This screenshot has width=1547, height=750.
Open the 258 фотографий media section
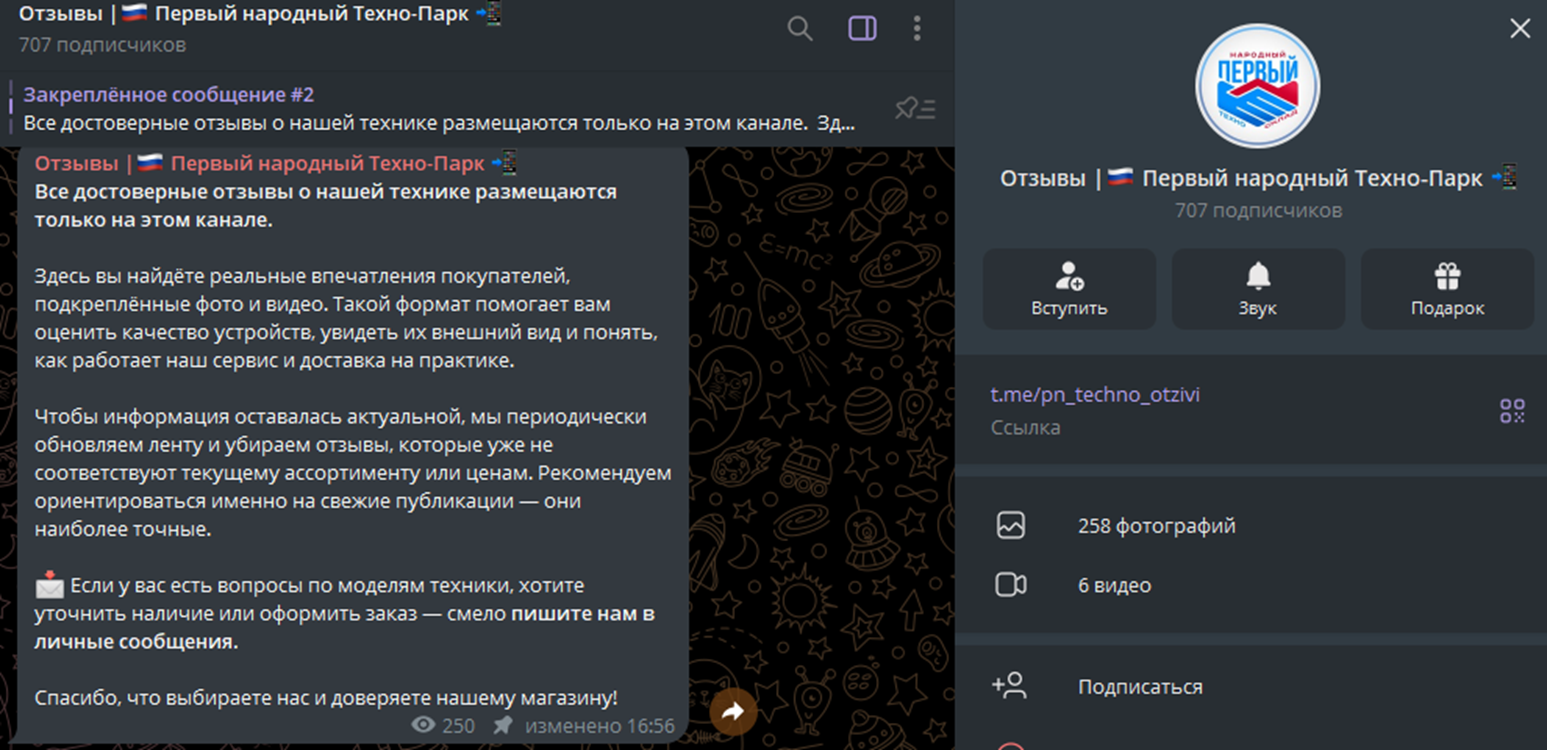1156,526
